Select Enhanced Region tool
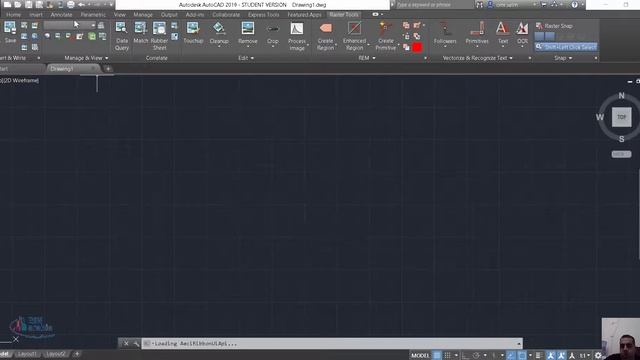Screen dimensions: 640x360 click(354, 36)
